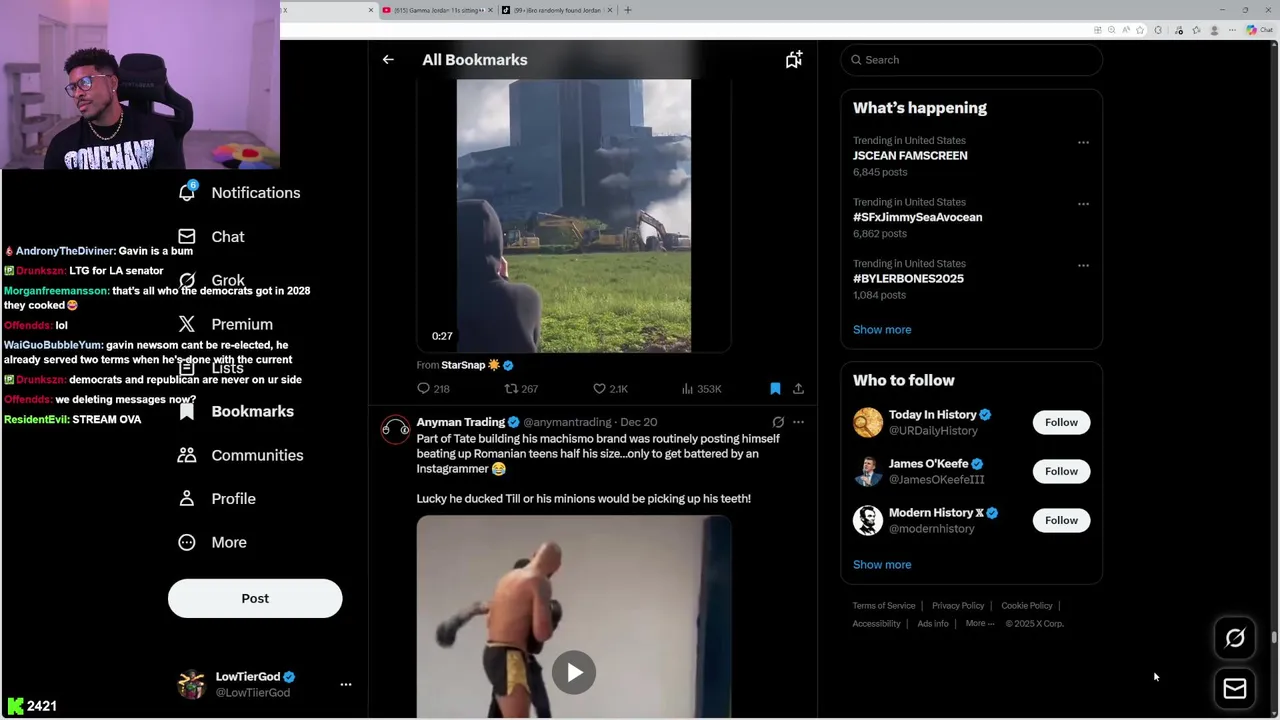Remove bookmark from the StarSnap post
This screenshot has width=1280, height=720.
point(775,389)
